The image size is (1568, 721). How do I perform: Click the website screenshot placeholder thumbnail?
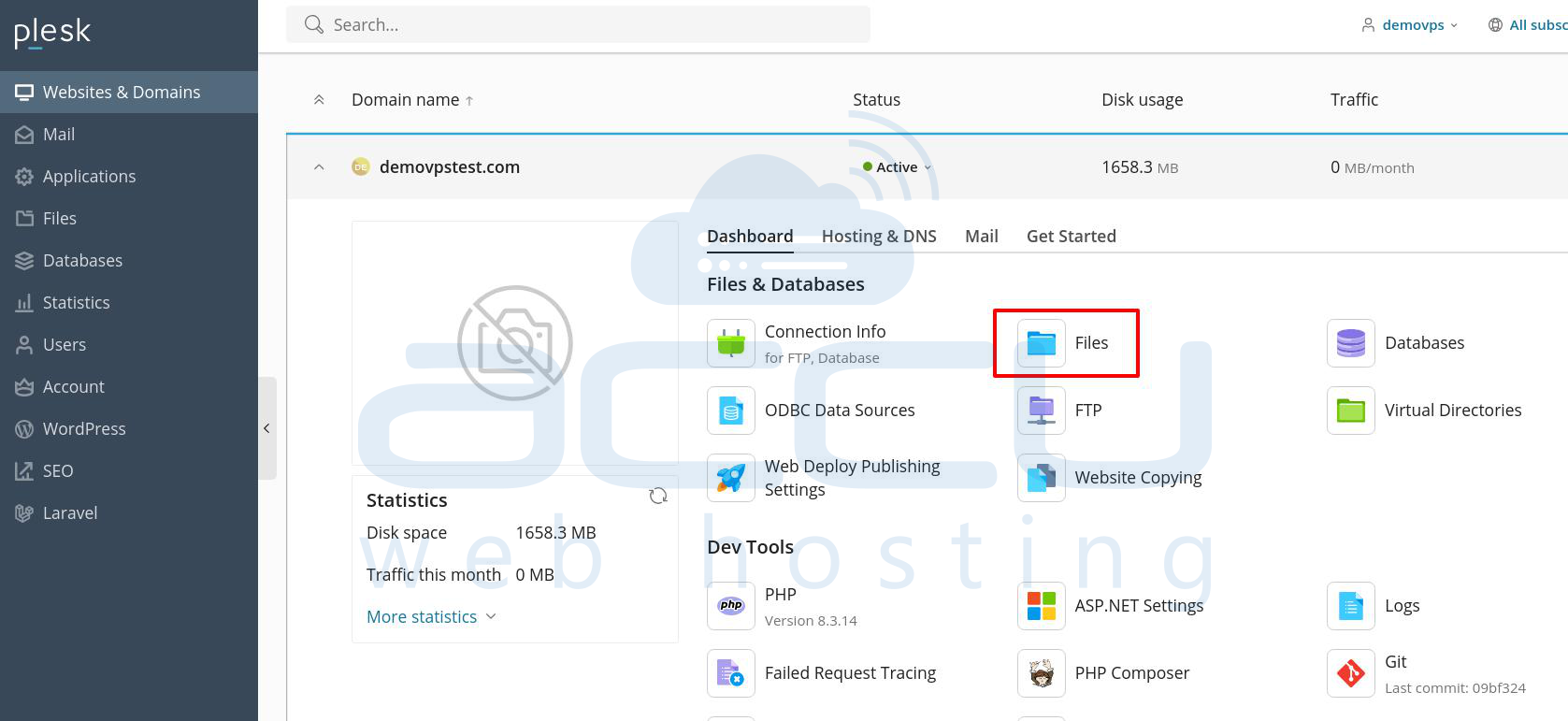point(515,343)
